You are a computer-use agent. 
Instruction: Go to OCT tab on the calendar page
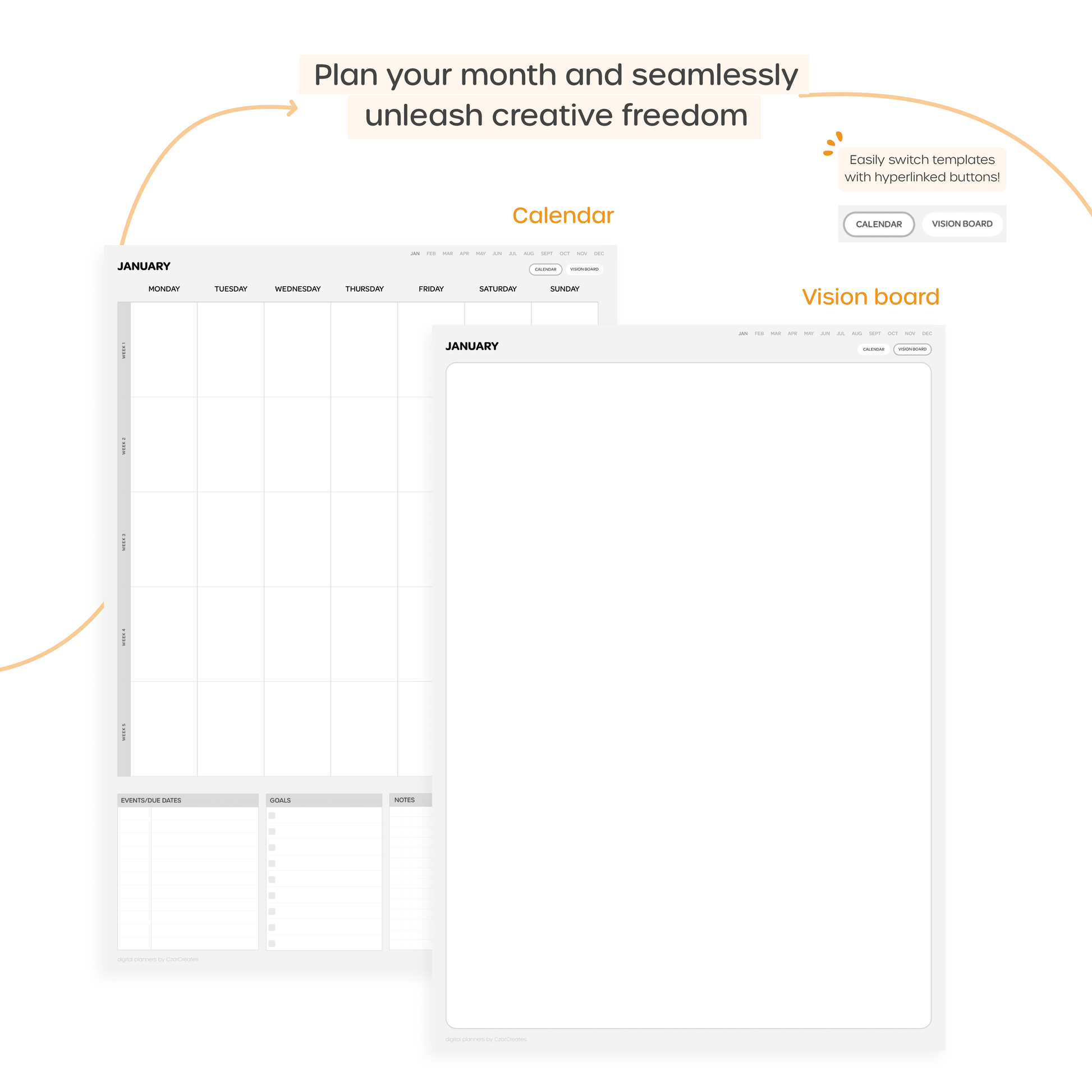565,254
